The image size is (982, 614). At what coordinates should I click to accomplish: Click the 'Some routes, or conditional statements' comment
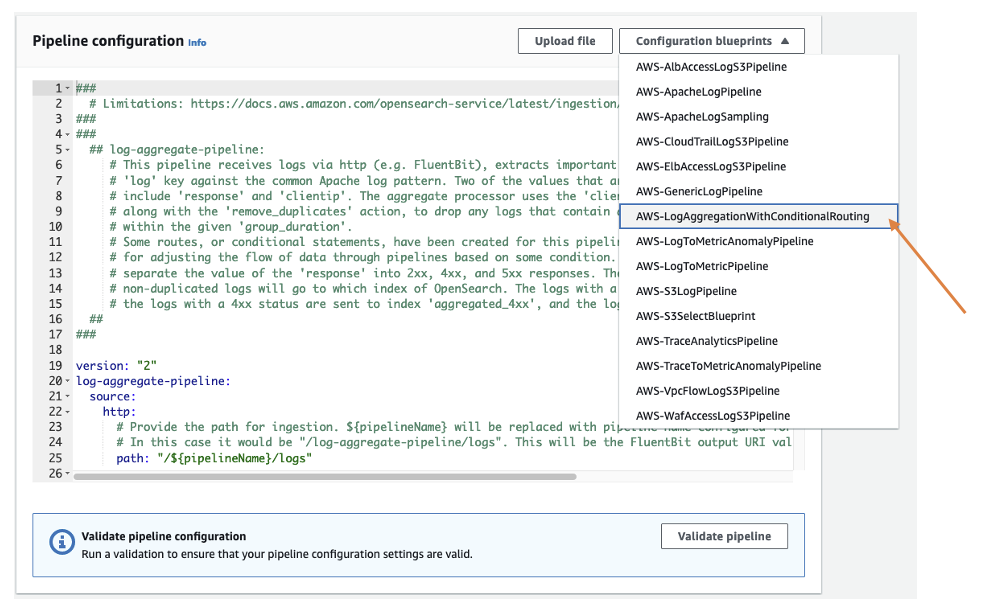click(364, 242)
